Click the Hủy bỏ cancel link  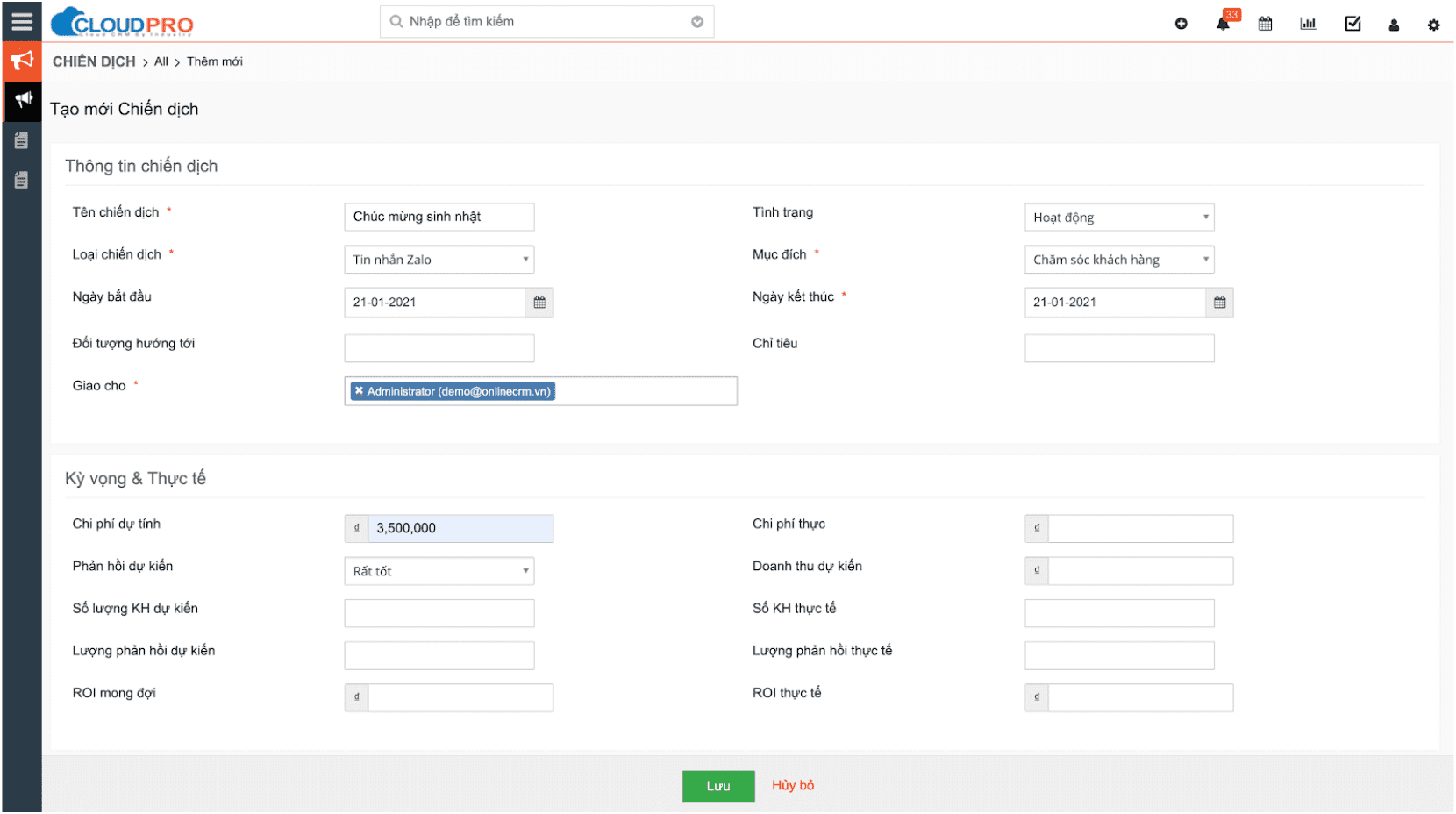click(793, 785)
